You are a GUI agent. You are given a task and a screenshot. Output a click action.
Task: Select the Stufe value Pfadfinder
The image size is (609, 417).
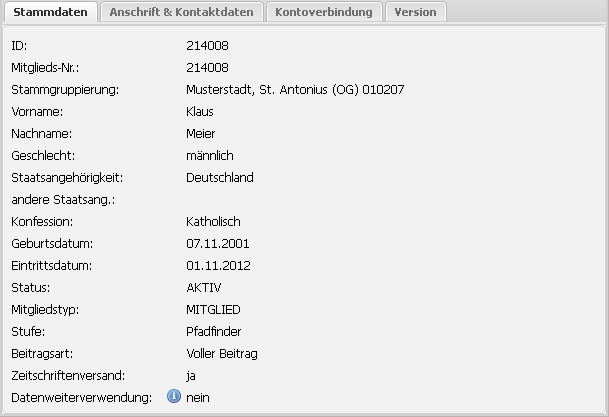click(214, 332)
